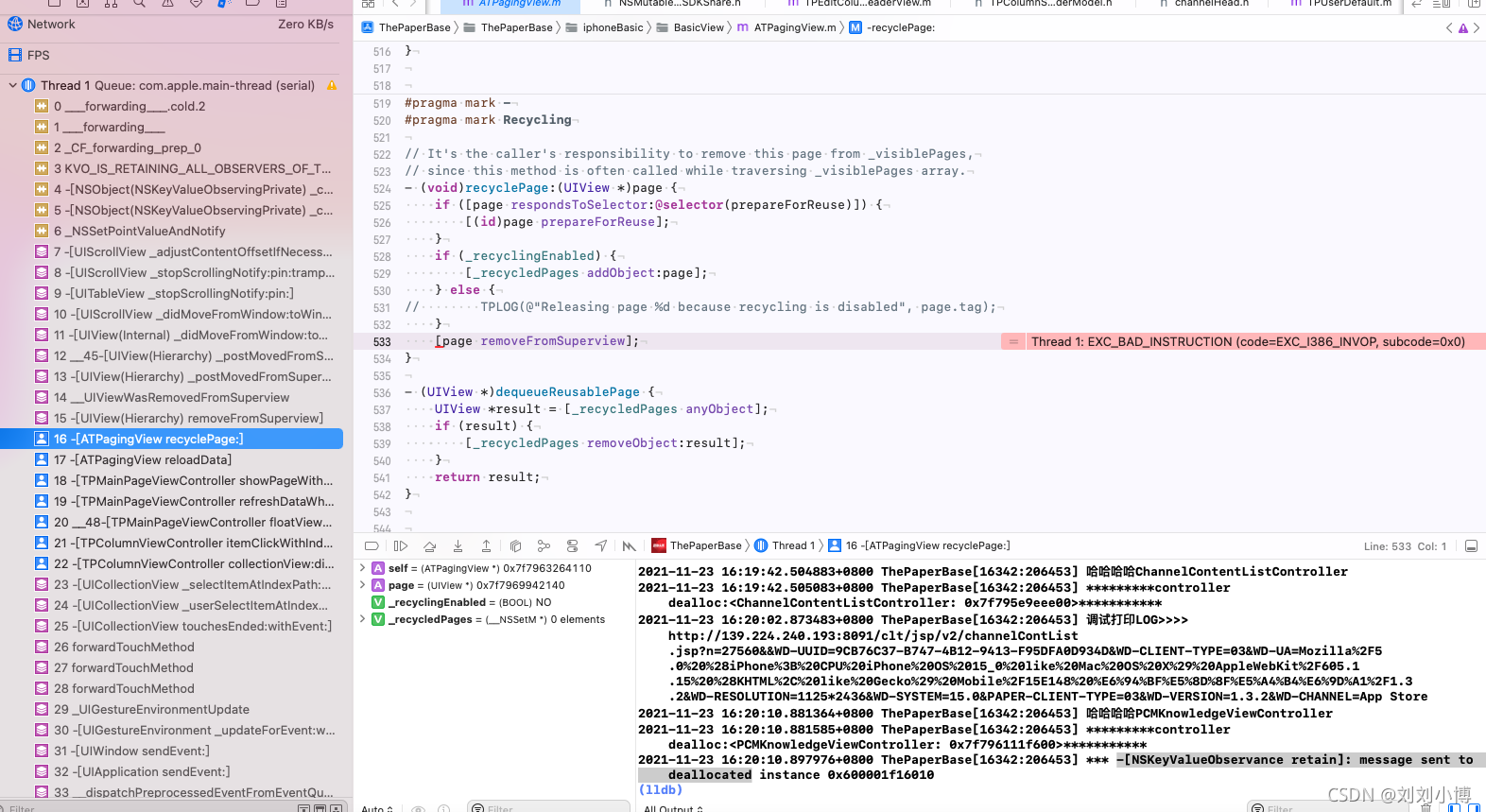This screenshot has width=1486, height=812.
Task: Select frame 21 TPColumnViewController itemClickWithInd
Action: (171, 543)
